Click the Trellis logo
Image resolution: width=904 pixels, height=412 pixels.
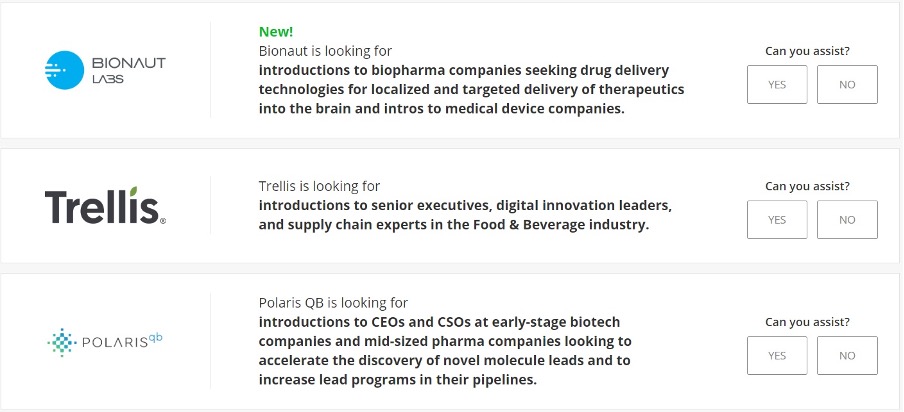pos(106,206)
